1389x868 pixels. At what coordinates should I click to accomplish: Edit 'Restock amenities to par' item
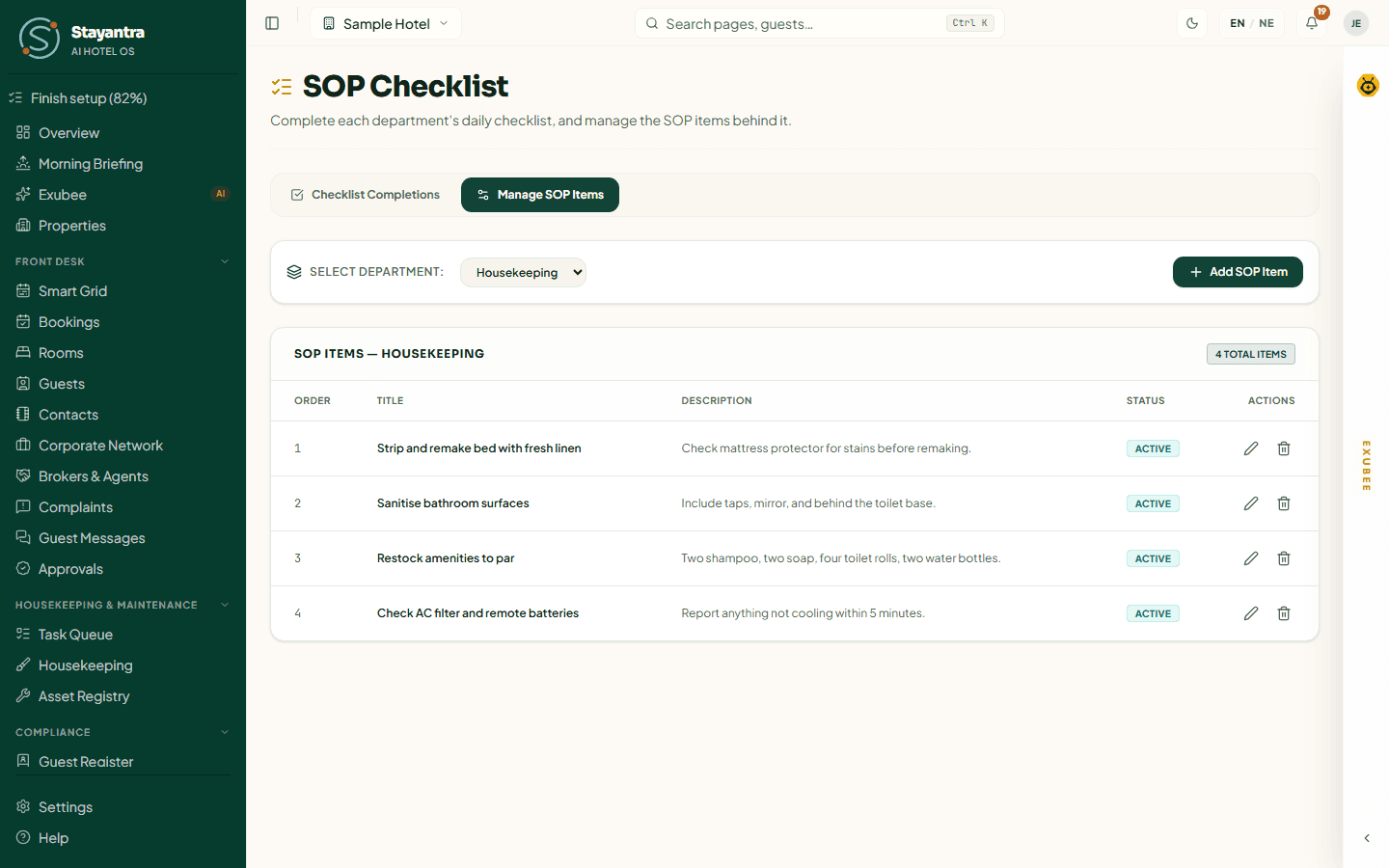[1251, 558]
